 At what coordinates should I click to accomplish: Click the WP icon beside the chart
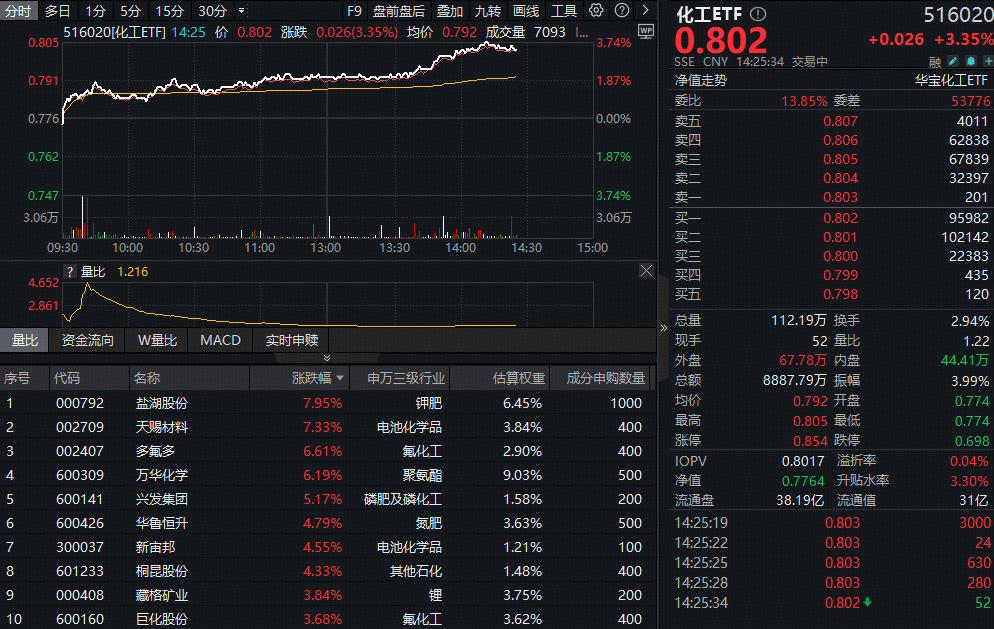tap(645, 31)
